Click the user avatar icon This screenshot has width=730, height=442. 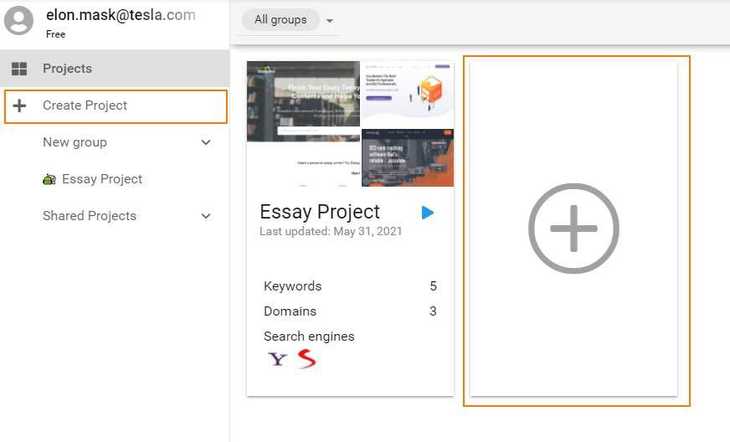point(19,20)
